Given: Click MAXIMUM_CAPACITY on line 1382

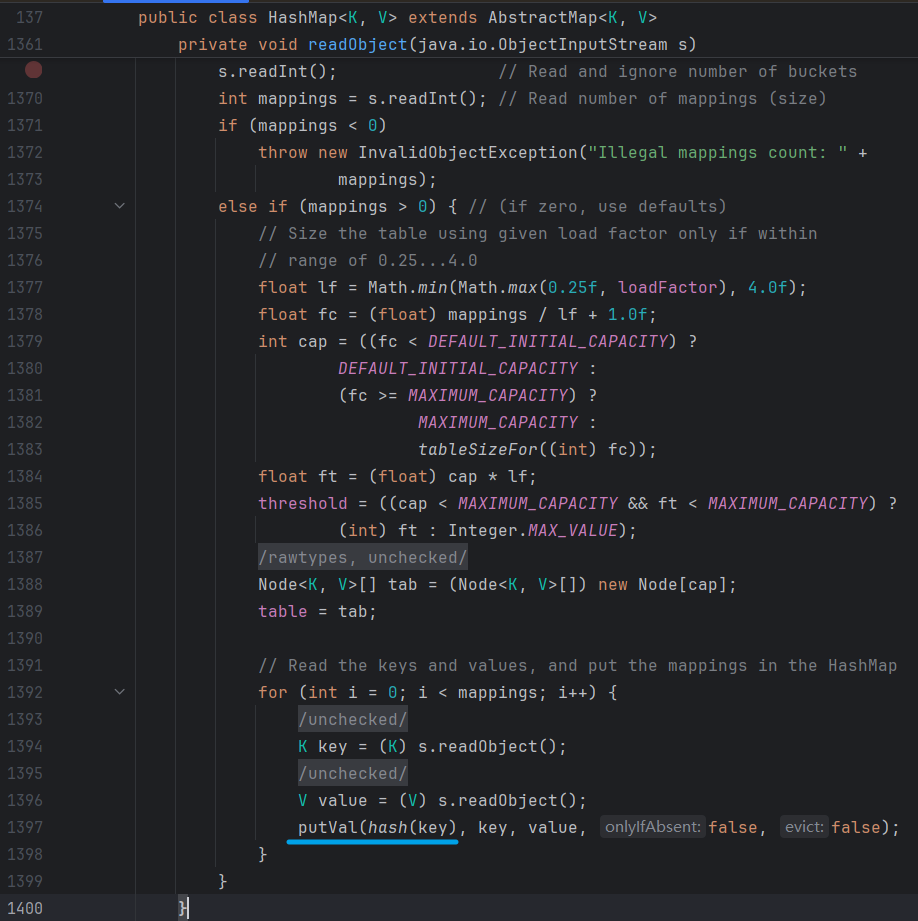Looking at the screenshot, I should coord(498,422).
